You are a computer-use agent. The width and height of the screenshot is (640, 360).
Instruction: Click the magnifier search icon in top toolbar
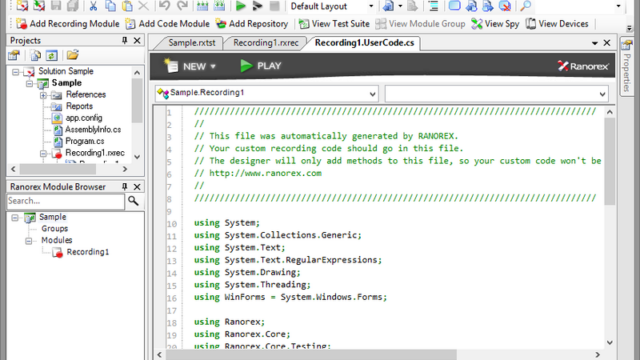tap(526, 6)
